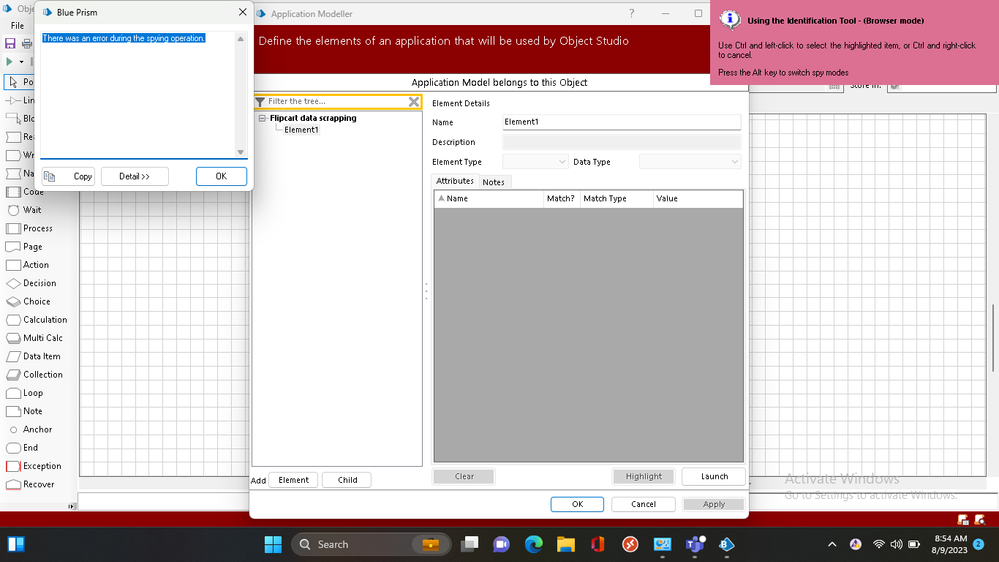Click OK in the Blue Prism error dialog
Viewport: 999px width, 562px height.
221,176
